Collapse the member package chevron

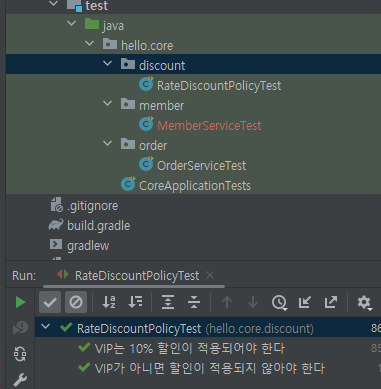click(107, 104)
